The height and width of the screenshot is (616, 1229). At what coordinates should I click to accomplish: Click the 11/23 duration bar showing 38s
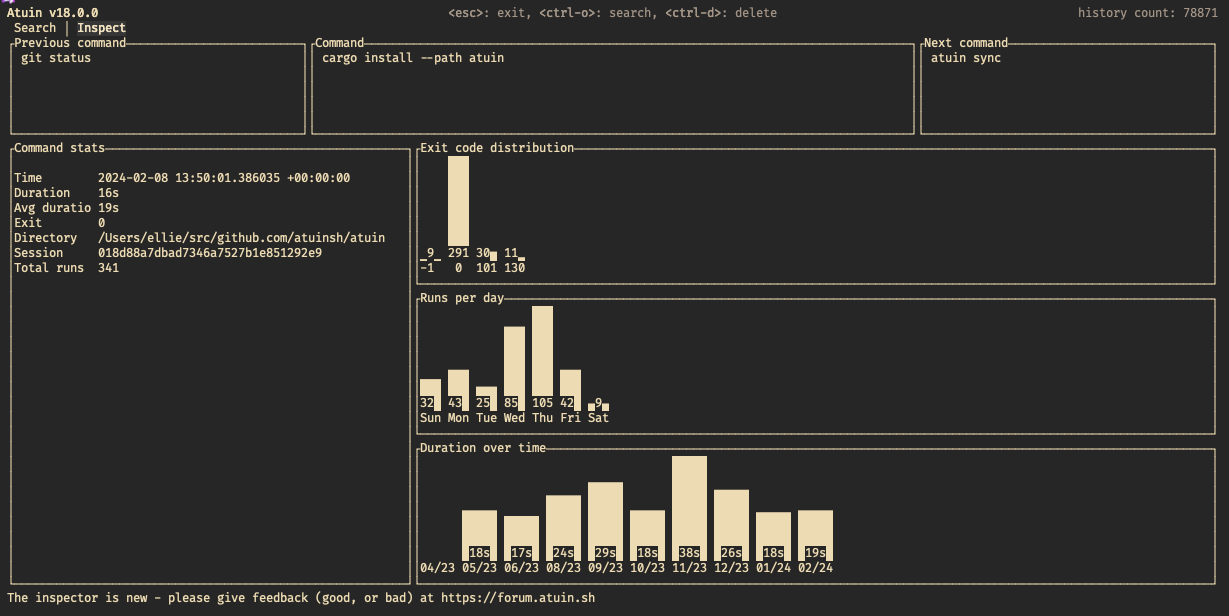pyautogui.click(x=689, y=508)
